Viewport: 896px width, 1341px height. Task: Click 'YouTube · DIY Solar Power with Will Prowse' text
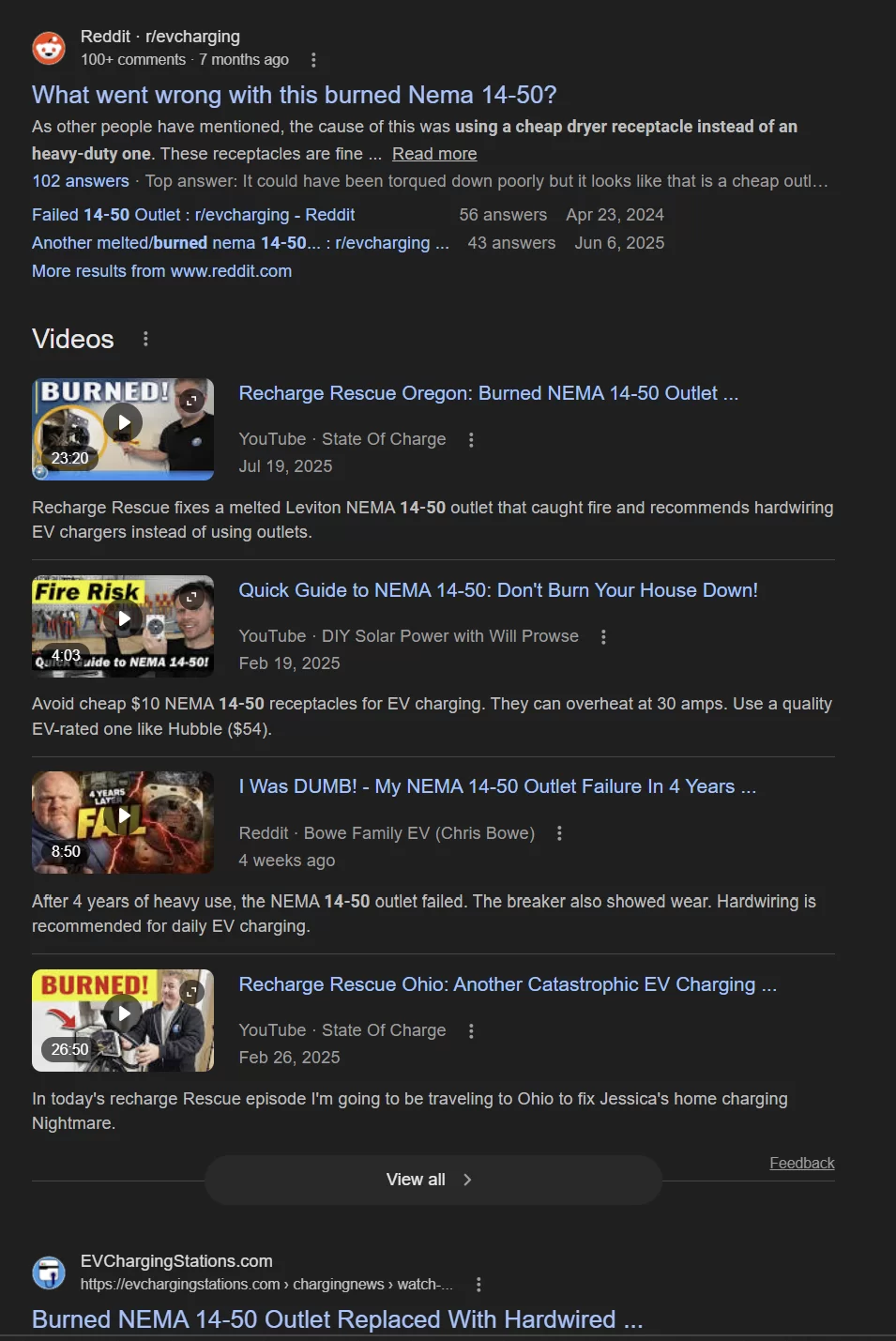(408, 636)
